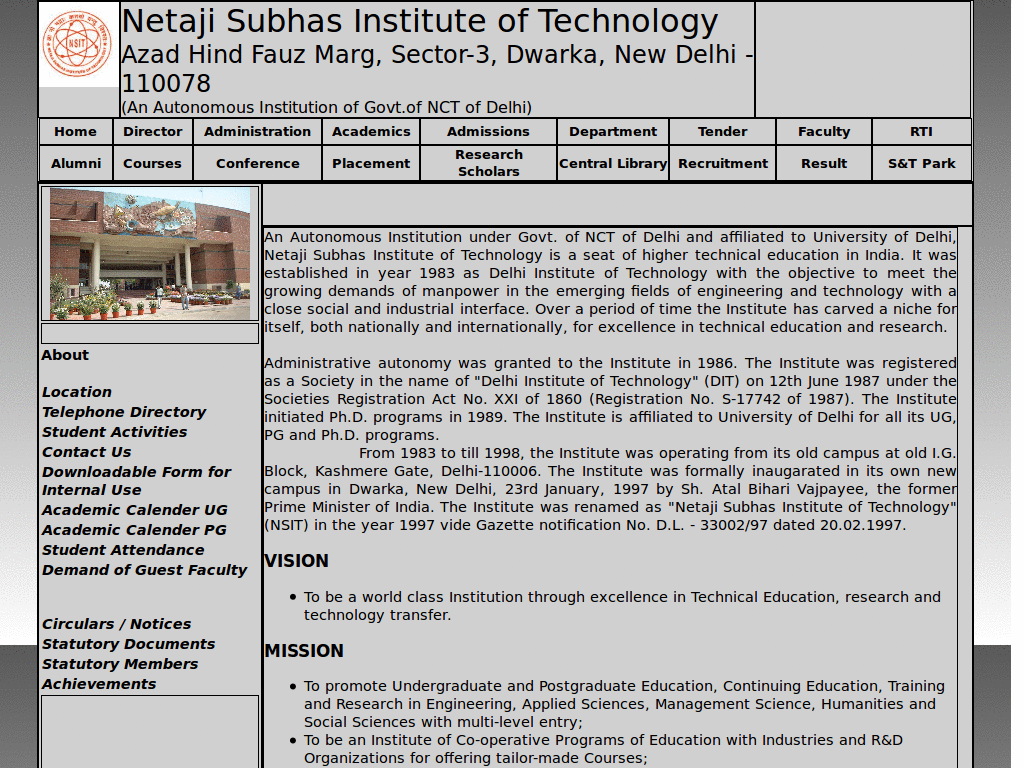The height and width of the screenshot is (768, 1024).
Task: View the Achievements page
Action: point(99,684)
